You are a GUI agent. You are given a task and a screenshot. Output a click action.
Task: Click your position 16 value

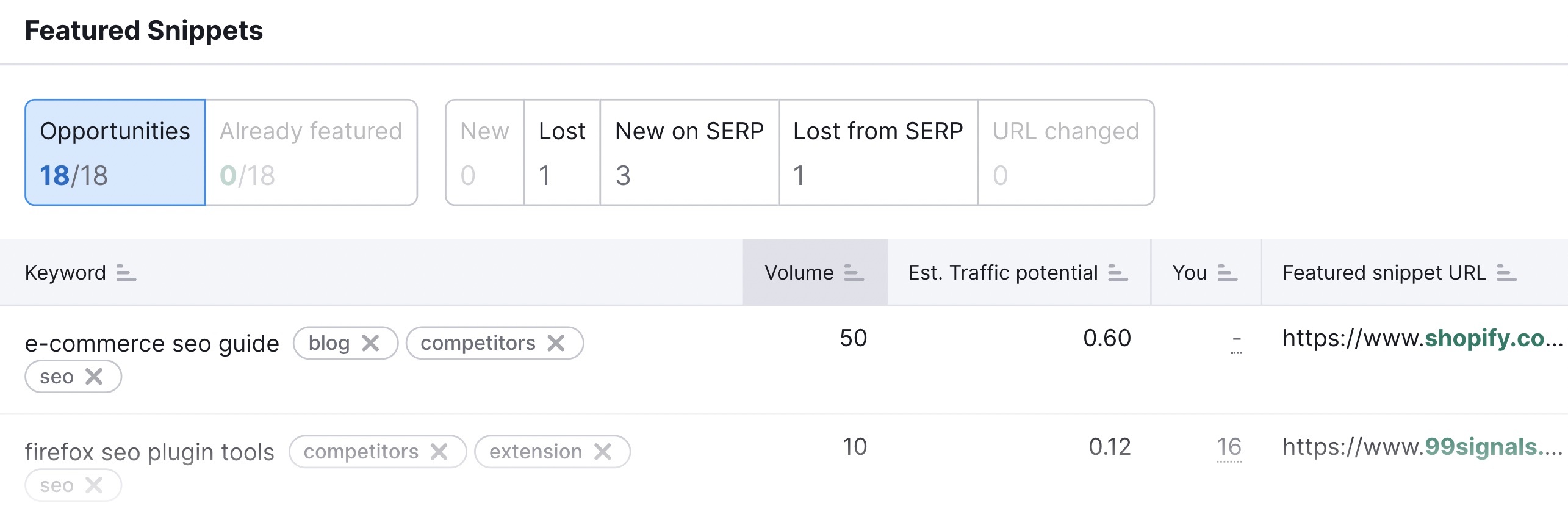point(1229,447)
